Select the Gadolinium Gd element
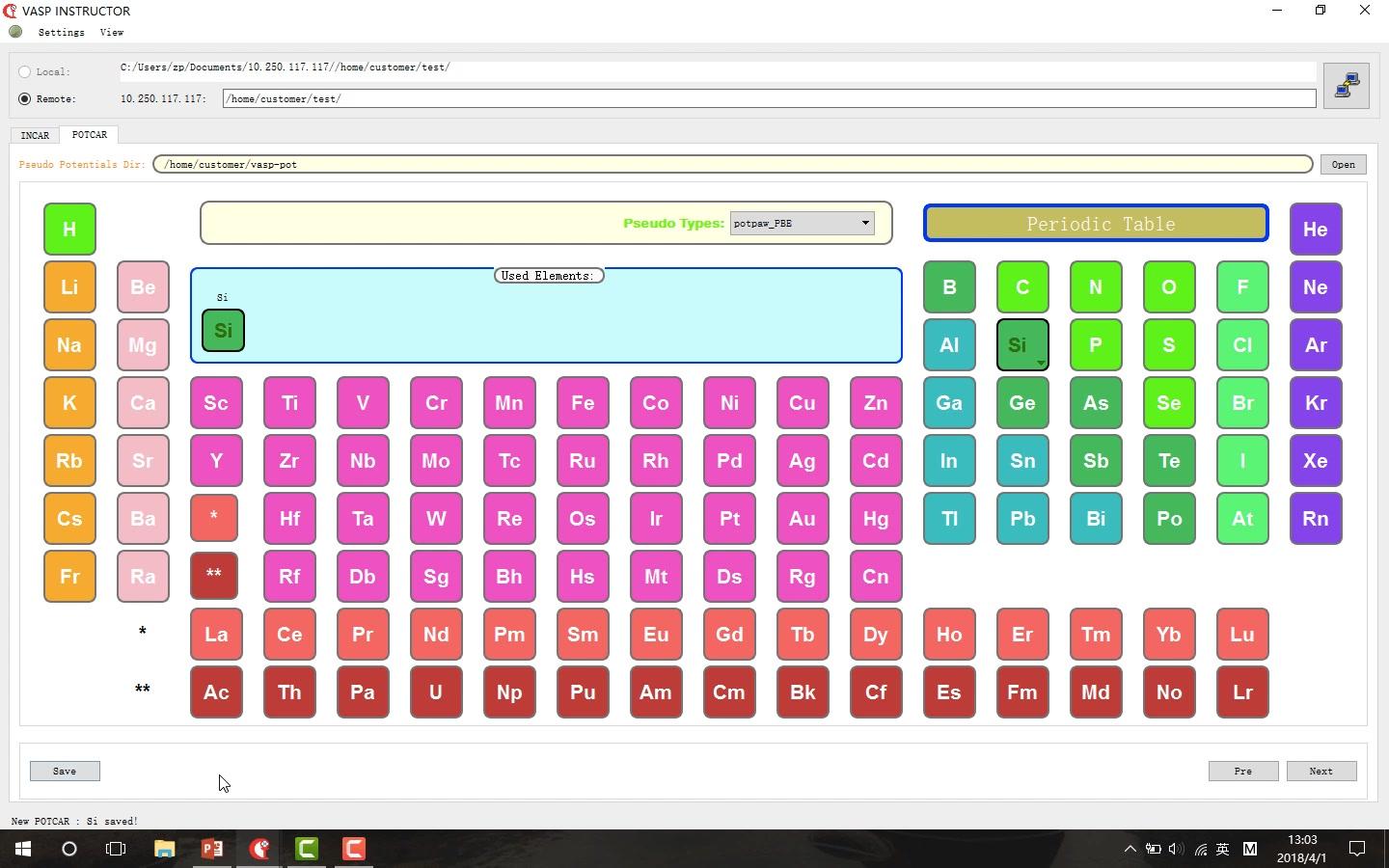This screenshot has height=868, width=1389. click(x=729, y=635)
